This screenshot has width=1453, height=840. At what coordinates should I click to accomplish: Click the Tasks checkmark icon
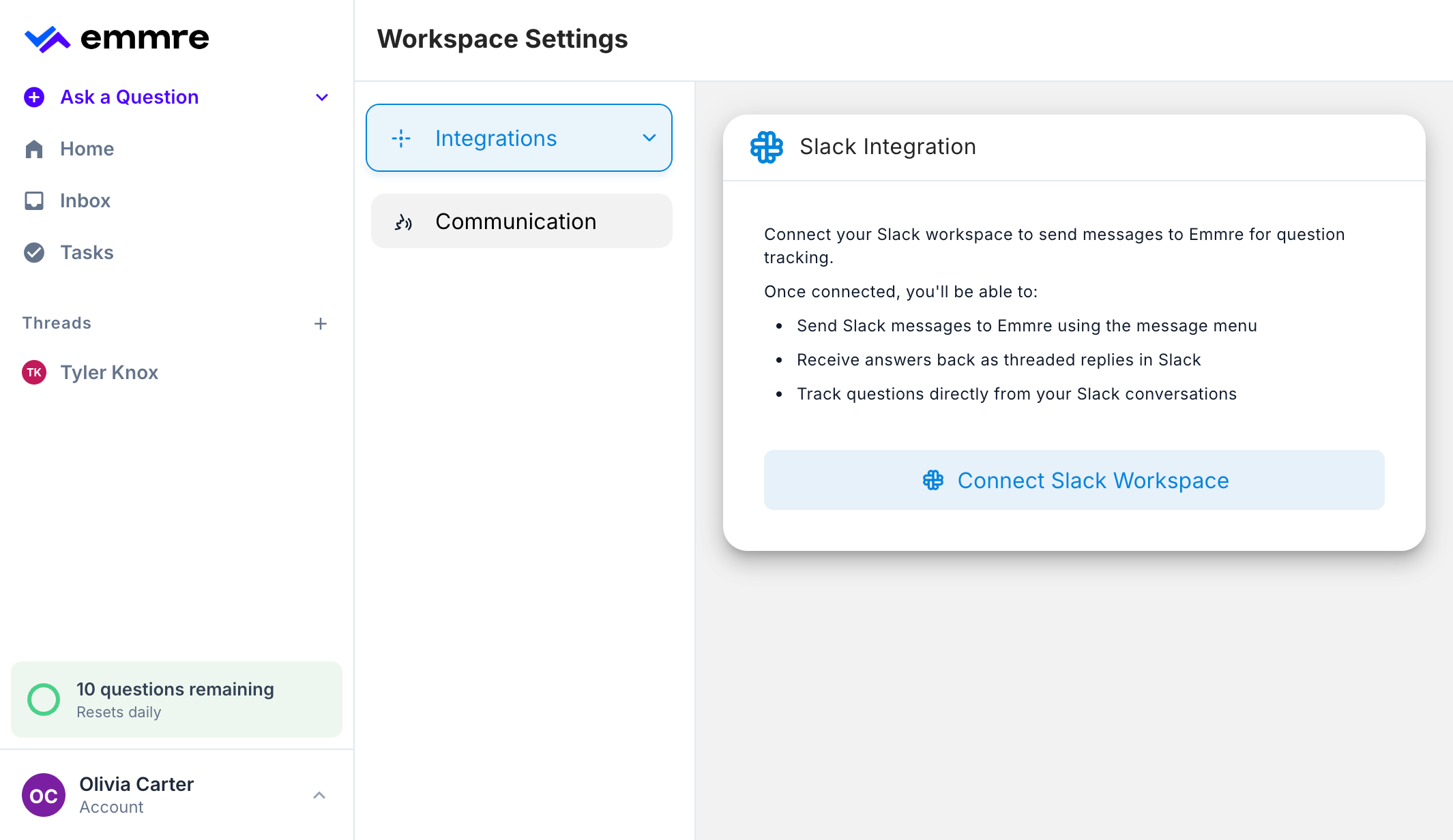[x=34, y=252]
